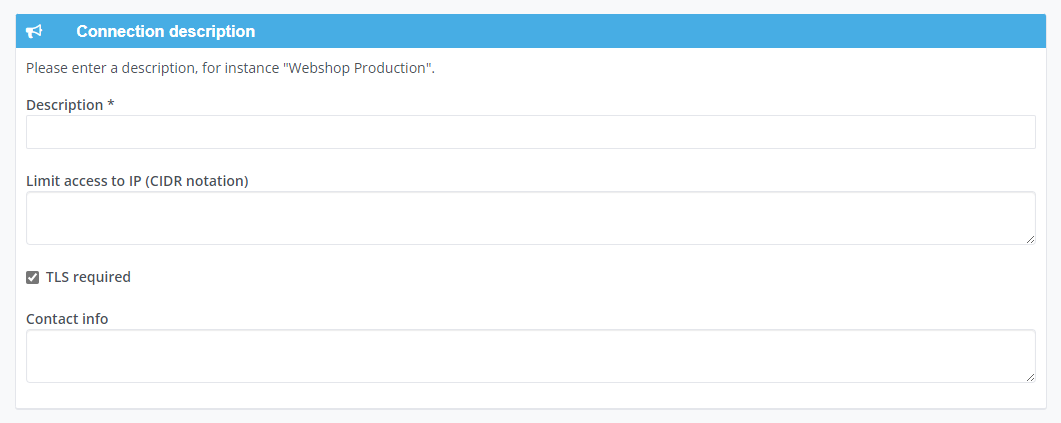Click the "Connection description" header title
Screen dimensions: 1061x423
point(166,31)
